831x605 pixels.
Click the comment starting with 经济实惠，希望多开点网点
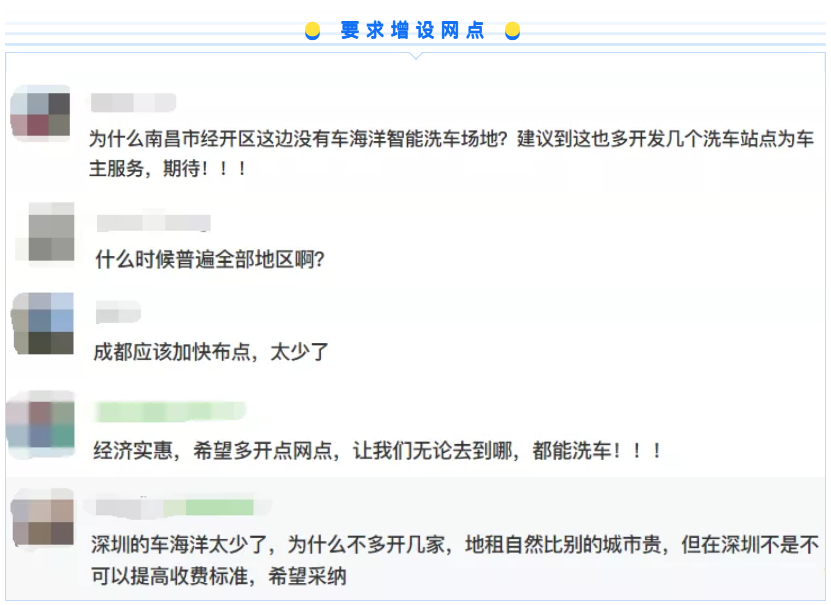click(x=378, y=450)
